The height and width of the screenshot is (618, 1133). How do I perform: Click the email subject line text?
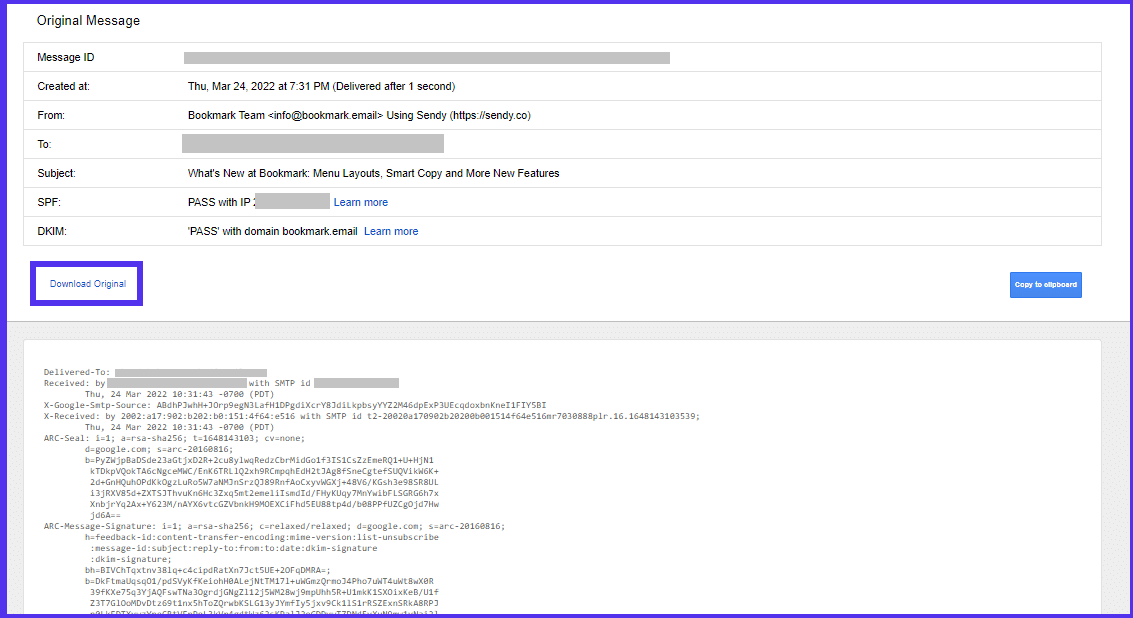coord(375,172)
